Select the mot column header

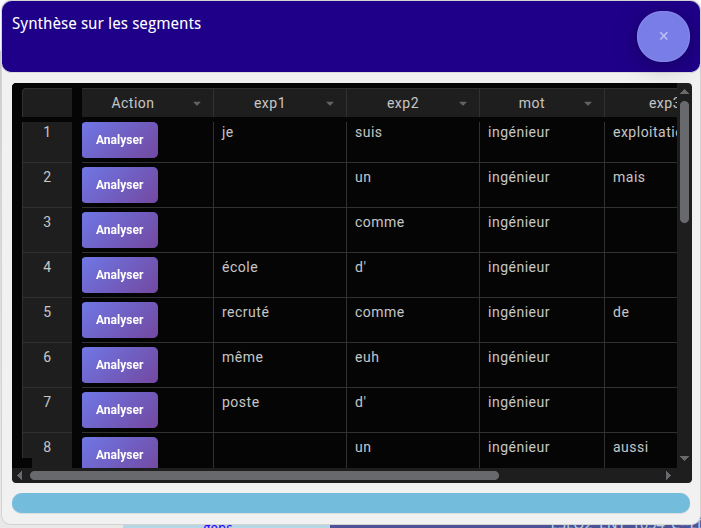coord(531,103)
